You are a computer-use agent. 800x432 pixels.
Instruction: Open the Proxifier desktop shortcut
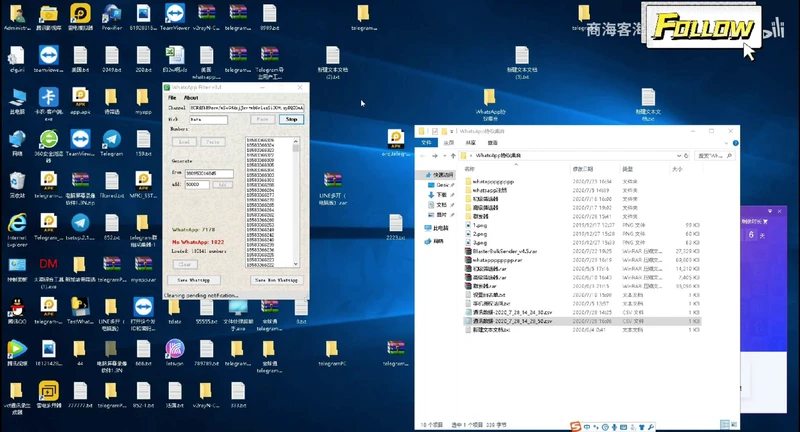tap(112, 17)
